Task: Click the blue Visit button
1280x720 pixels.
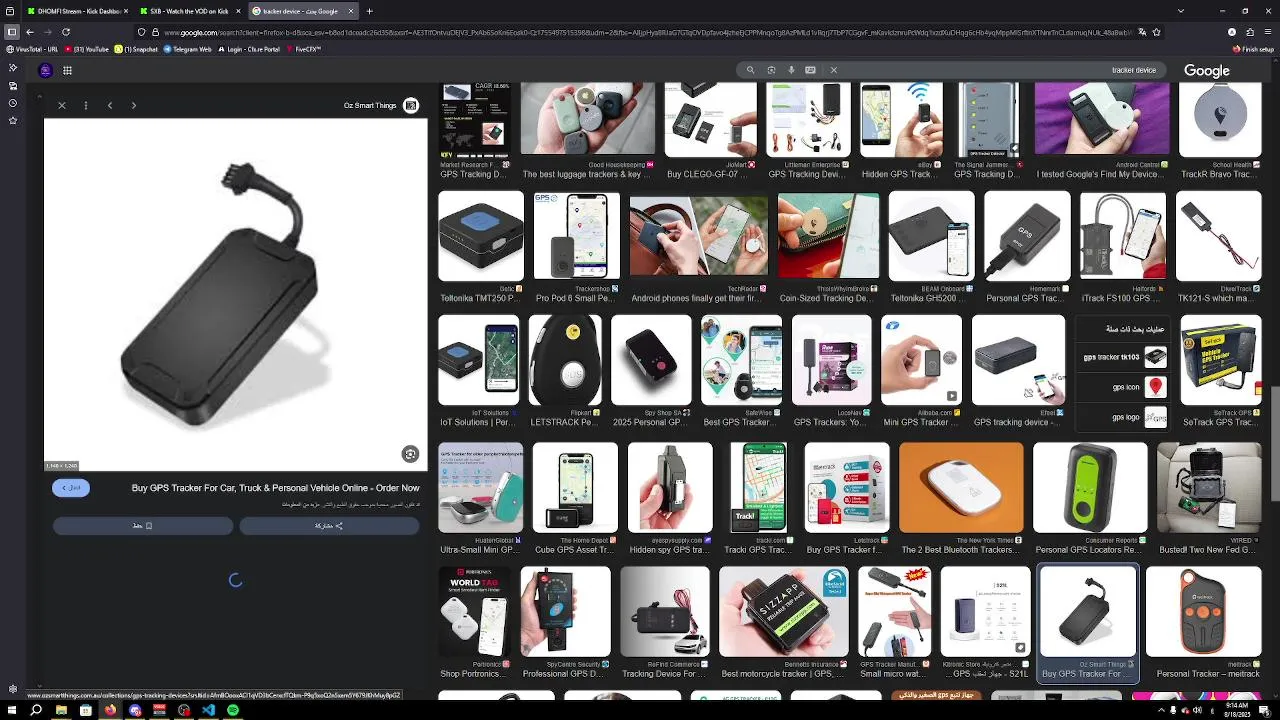Action: [71, 487]
